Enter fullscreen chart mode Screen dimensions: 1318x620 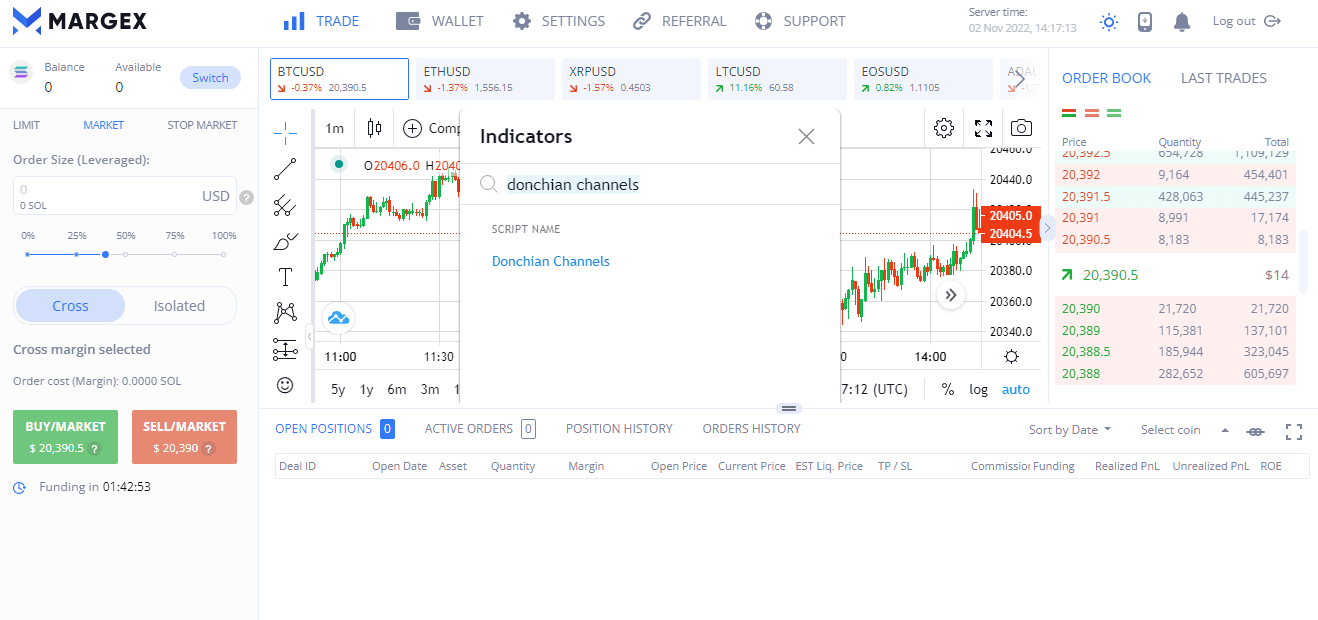tap(983, 128)
